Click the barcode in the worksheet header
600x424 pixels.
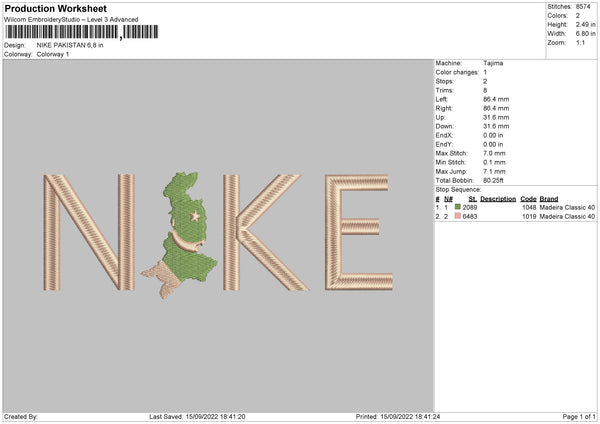point(82,32)
